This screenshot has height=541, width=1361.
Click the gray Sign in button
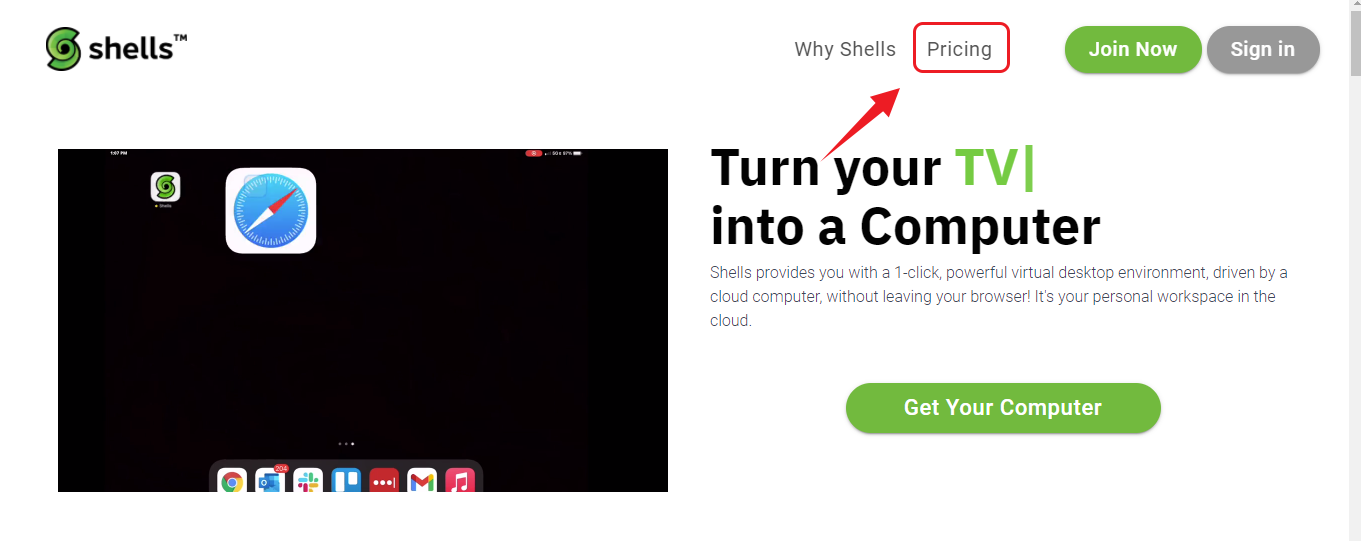click(x=1263, y=50)
